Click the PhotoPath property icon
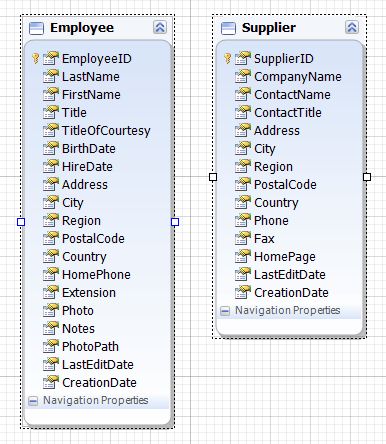The width and height of the screenshot is (386, 444). (51, 346)
